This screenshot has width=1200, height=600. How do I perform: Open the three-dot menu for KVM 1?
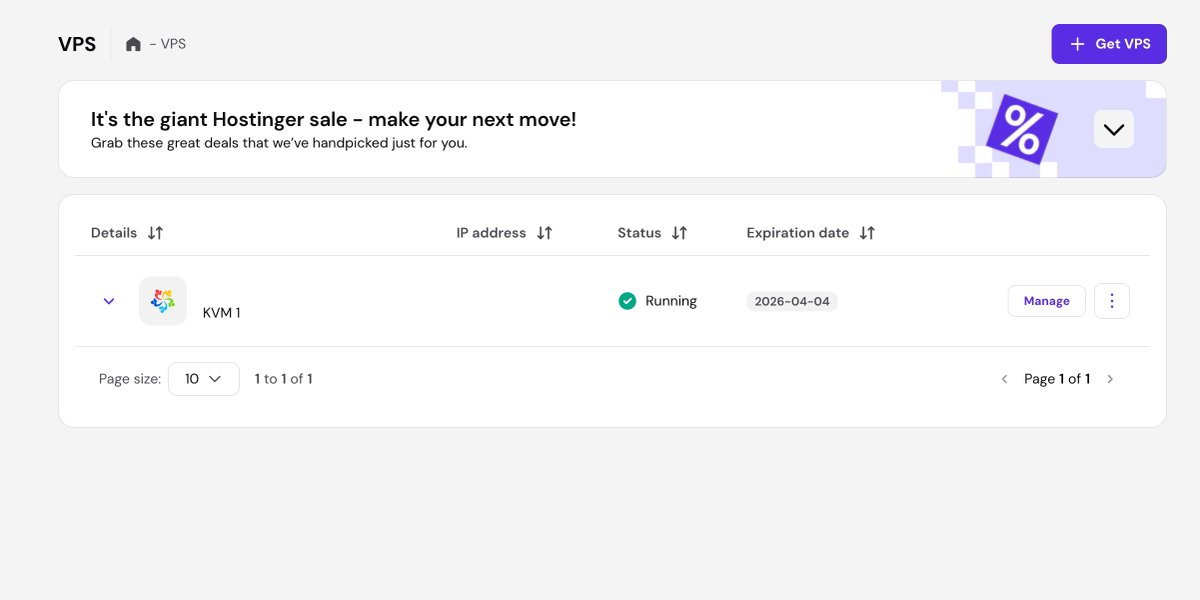pyautogui.click(x=1112, y=301)
